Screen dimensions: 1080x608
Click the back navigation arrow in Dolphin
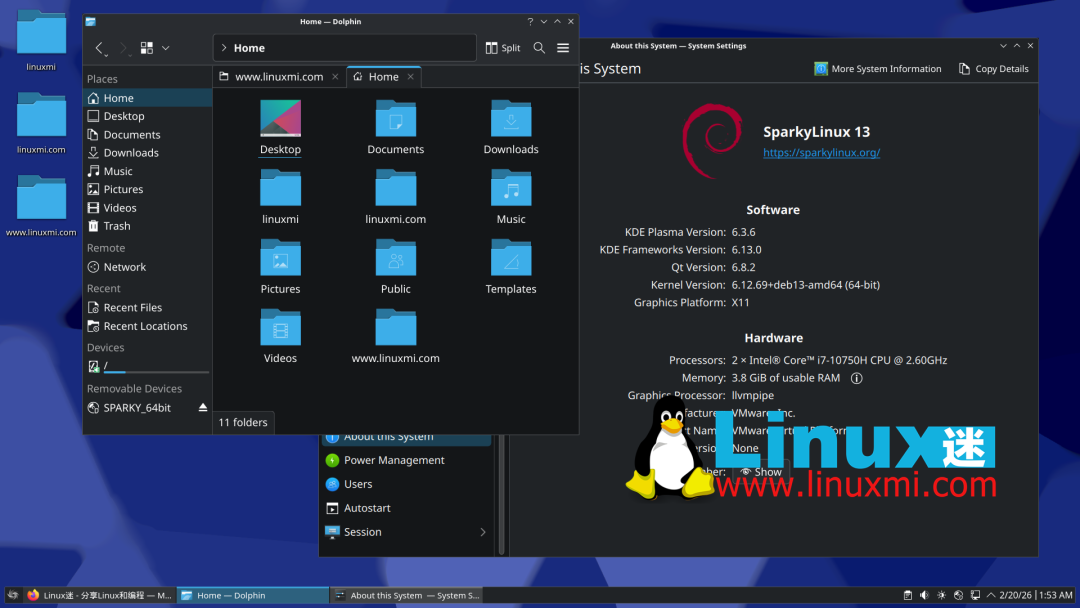click(98, 47)
